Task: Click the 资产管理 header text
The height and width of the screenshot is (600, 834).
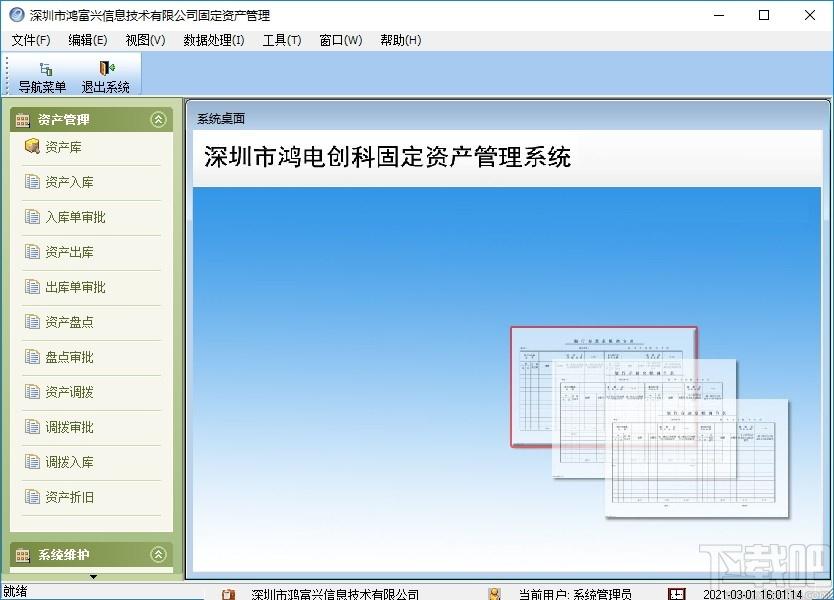Action: pyautogui.click(x=63, y=120)
